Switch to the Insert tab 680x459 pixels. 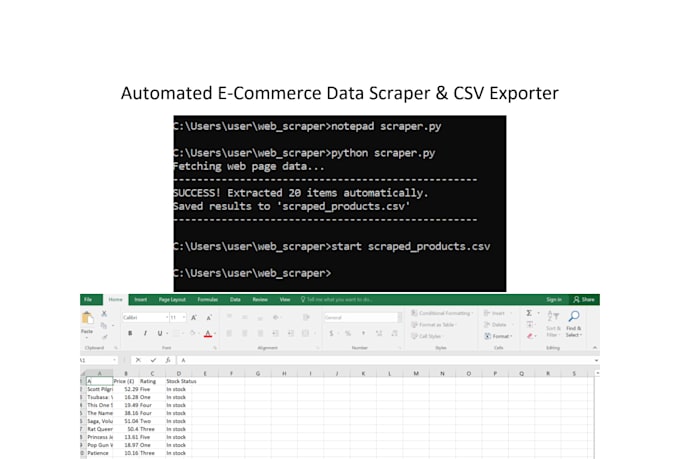click(141, 300)
